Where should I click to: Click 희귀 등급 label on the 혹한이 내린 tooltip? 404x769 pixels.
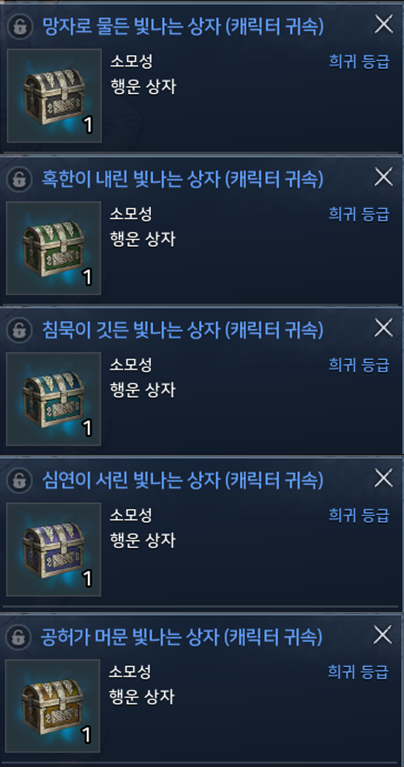click(x=359, y=214)
